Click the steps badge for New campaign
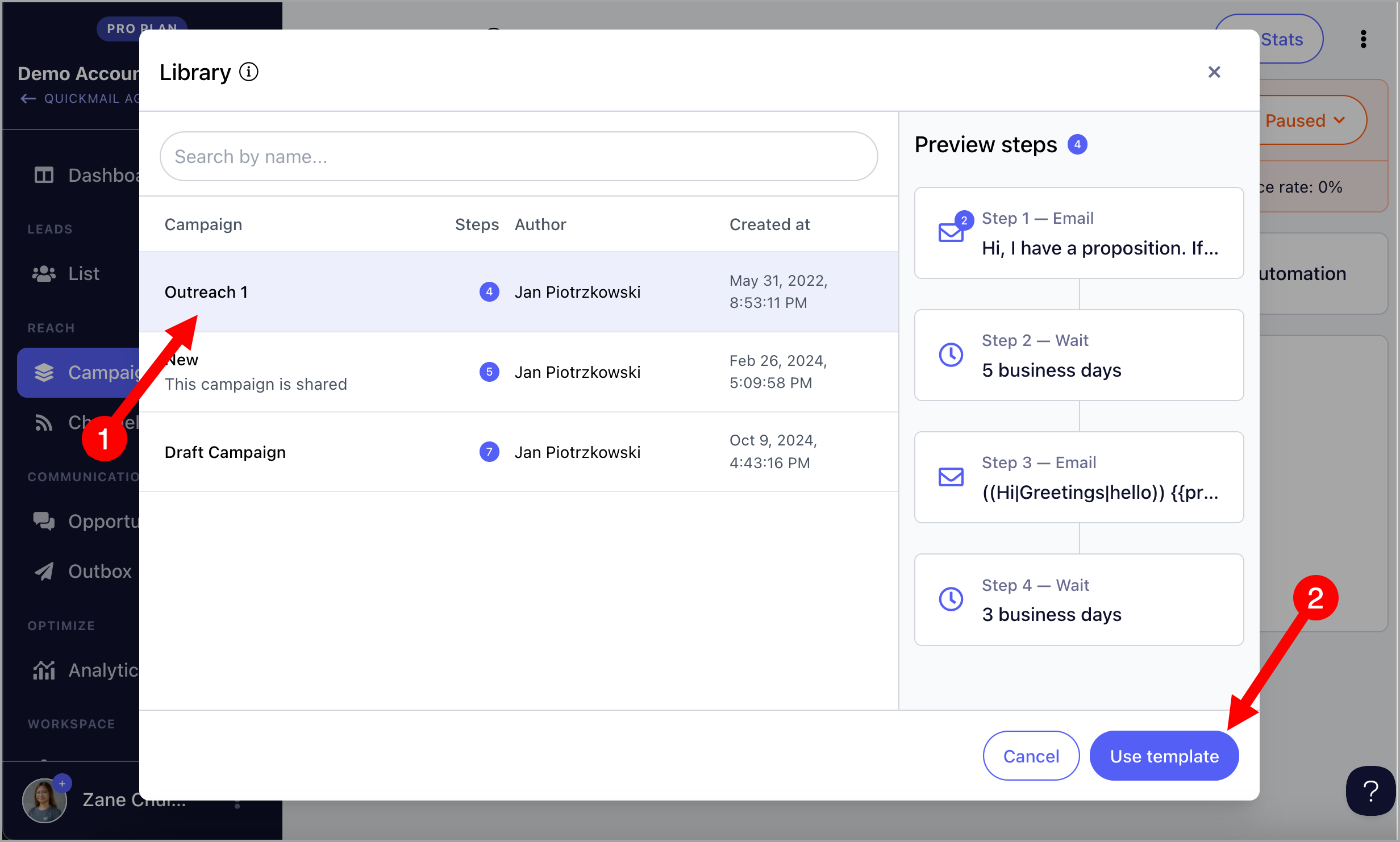The image size is (1400, 842). click(x=489, y=372)
